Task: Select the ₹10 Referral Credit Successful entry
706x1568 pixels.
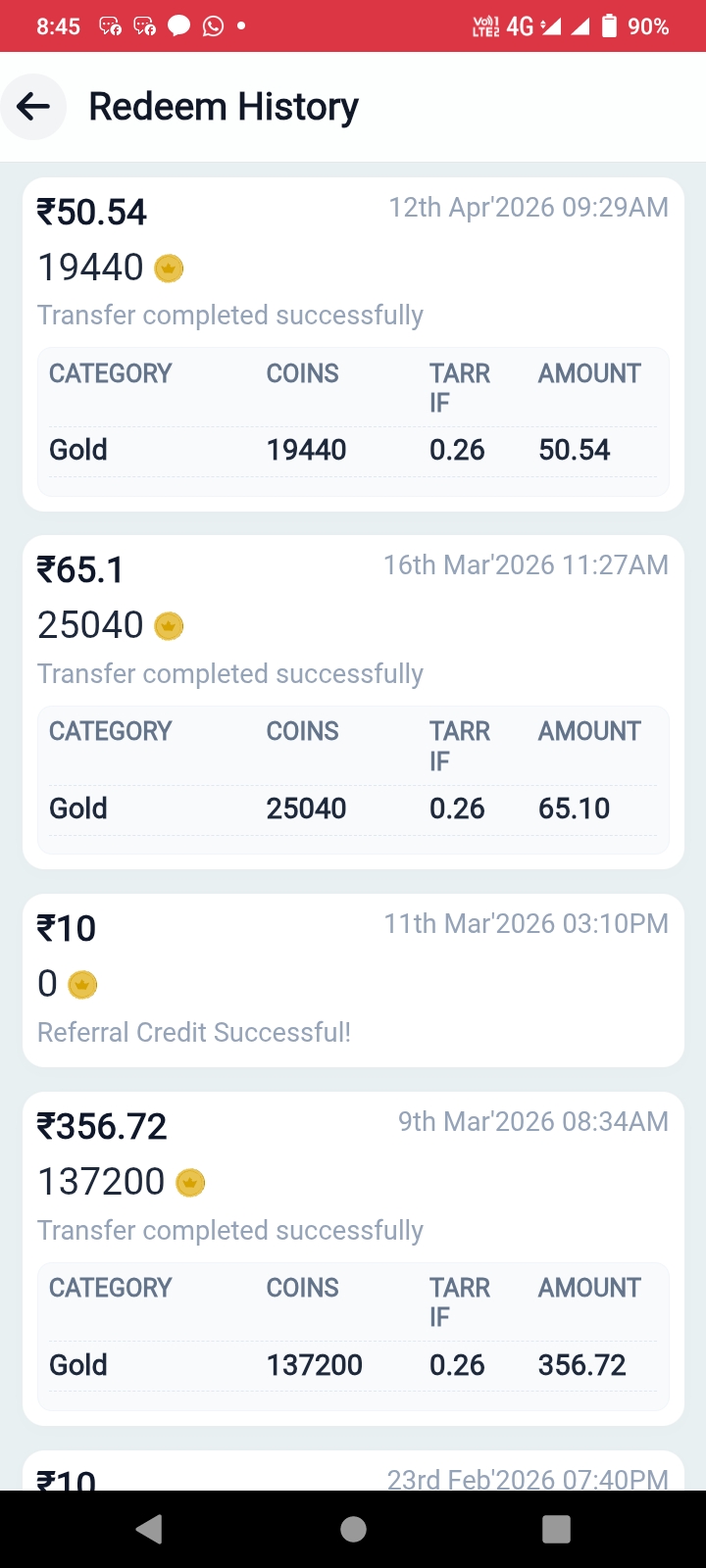Action: 353,980
